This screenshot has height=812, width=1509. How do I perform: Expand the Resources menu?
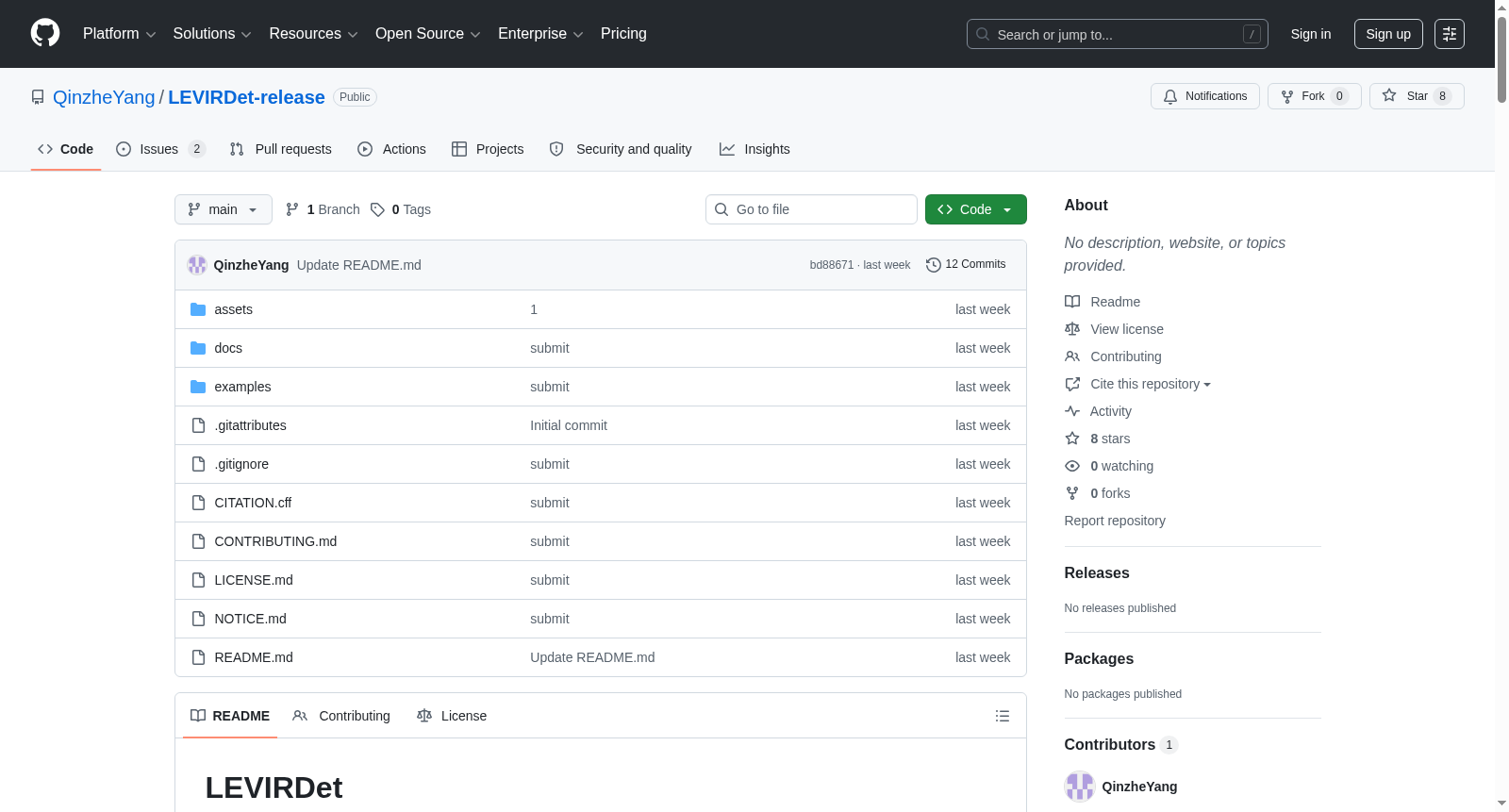tap(313, 34)
